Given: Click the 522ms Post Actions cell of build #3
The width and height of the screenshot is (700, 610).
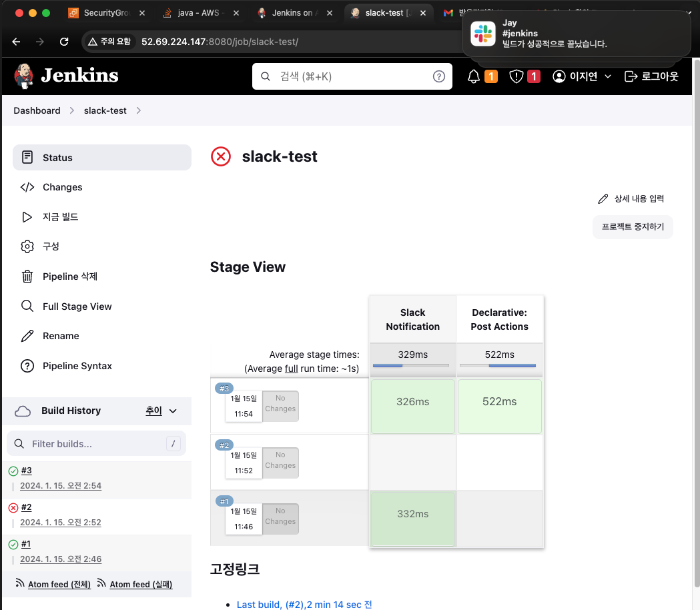Looking at the screenshot, I should pyautogui.click(x=500, y=406).
